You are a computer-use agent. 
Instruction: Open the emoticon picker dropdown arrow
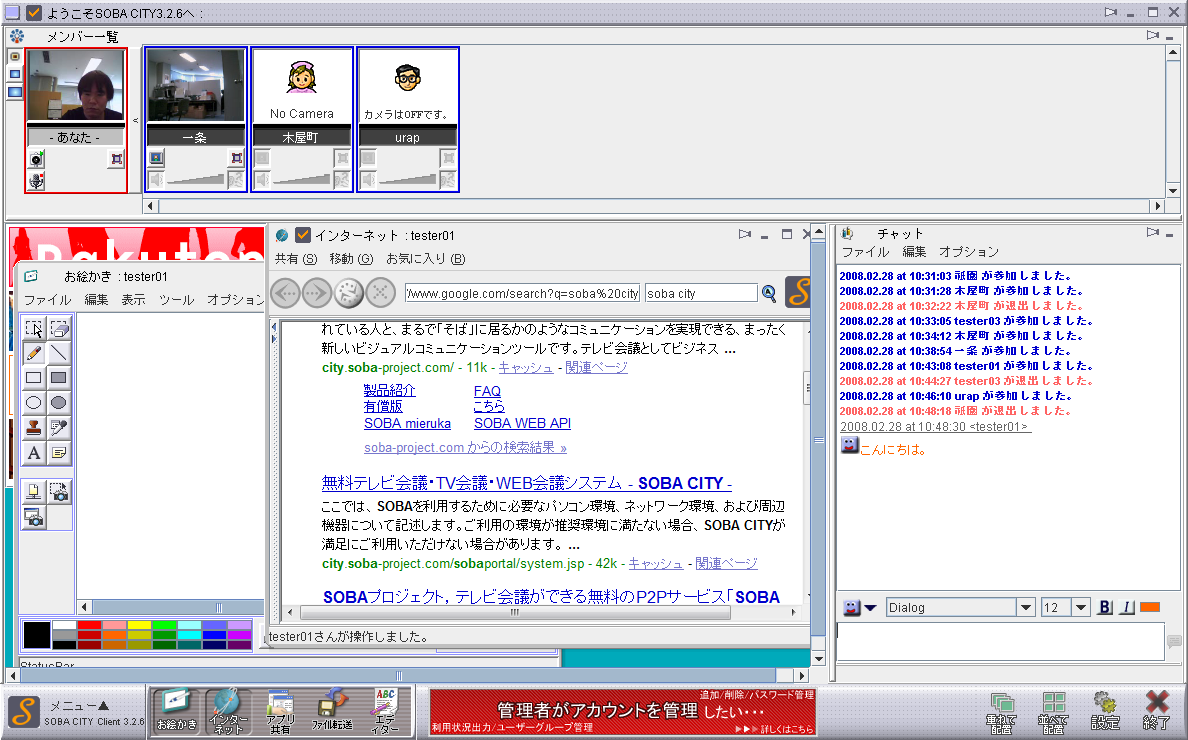[x=871, y=607]
